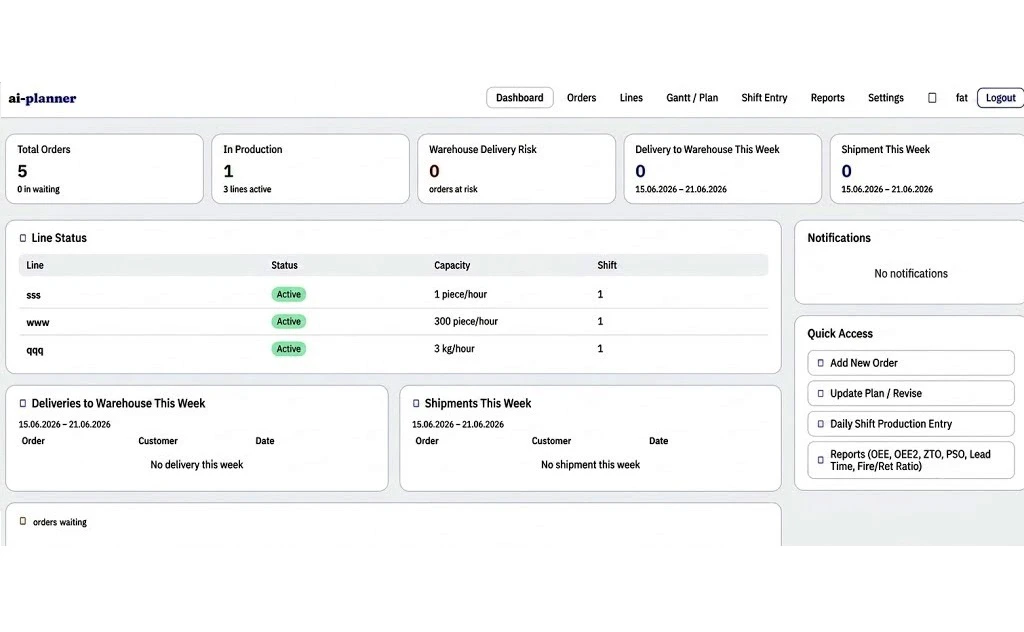Click the Shipment This Week card
The width and height of the screenshot is (1024, 632).
927,168
